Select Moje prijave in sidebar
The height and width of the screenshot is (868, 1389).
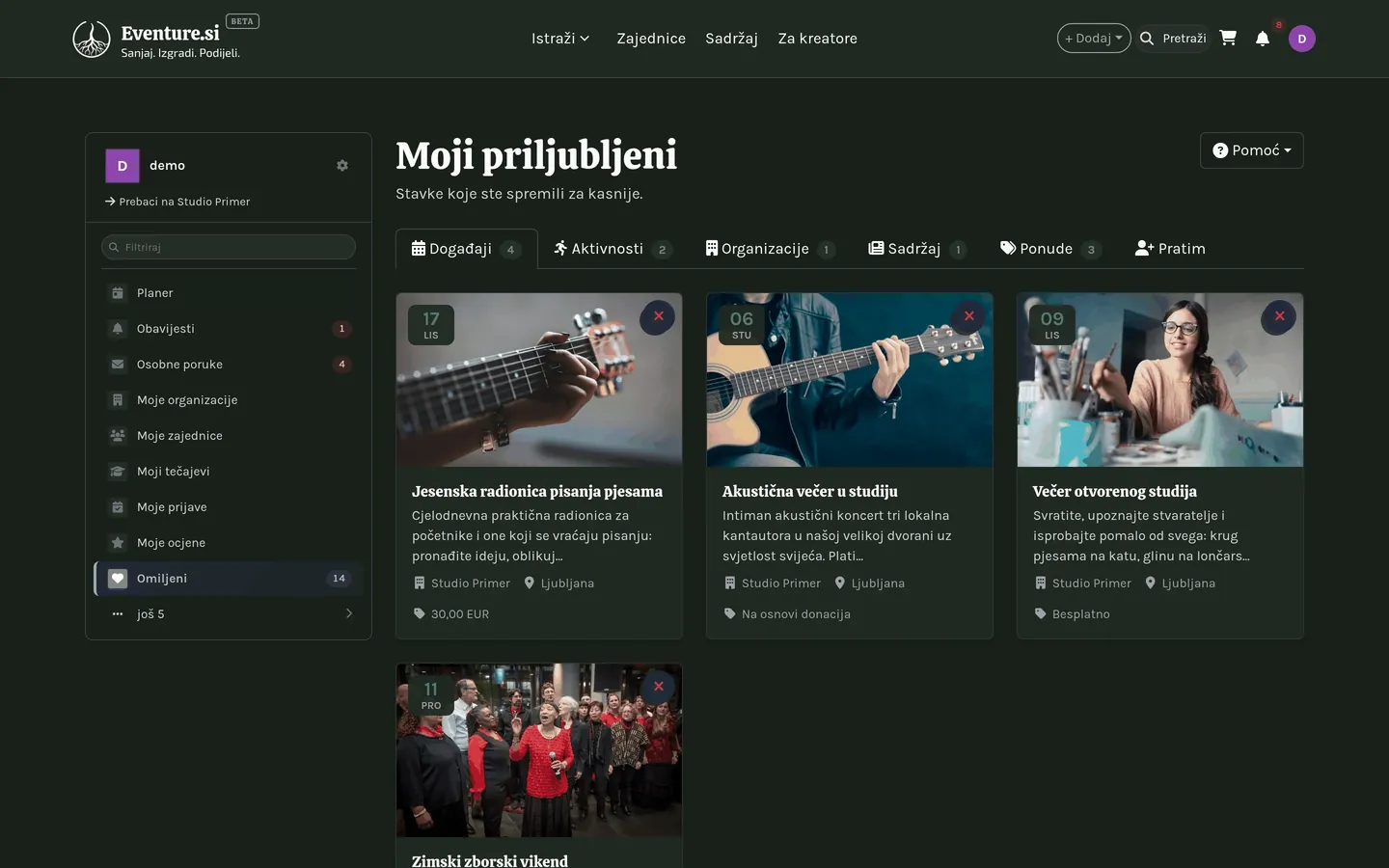229,507
